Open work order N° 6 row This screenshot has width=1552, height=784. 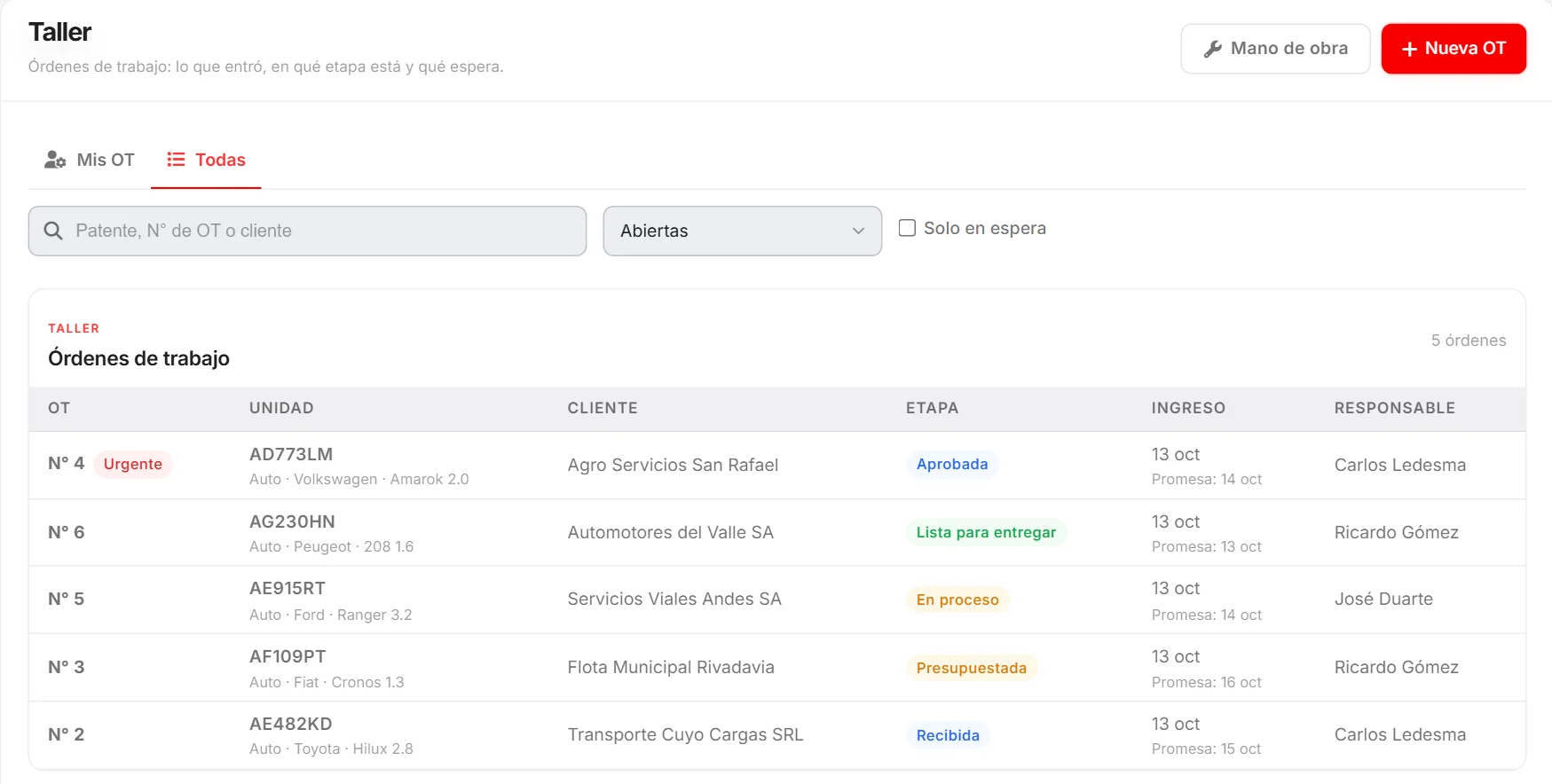tap(777, 532)
